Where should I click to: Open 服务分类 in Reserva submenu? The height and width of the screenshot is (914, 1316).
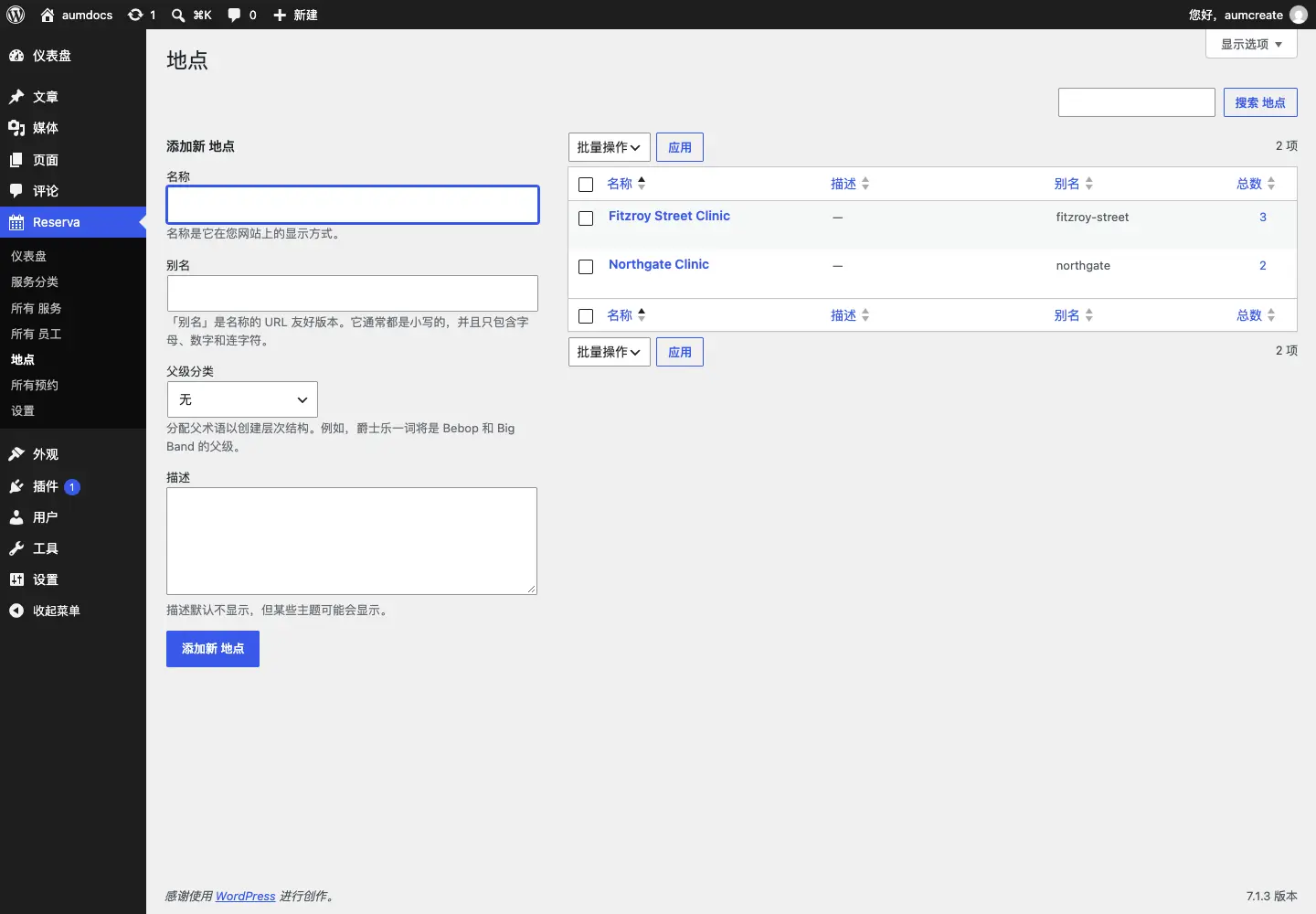[x=35, y=282]
